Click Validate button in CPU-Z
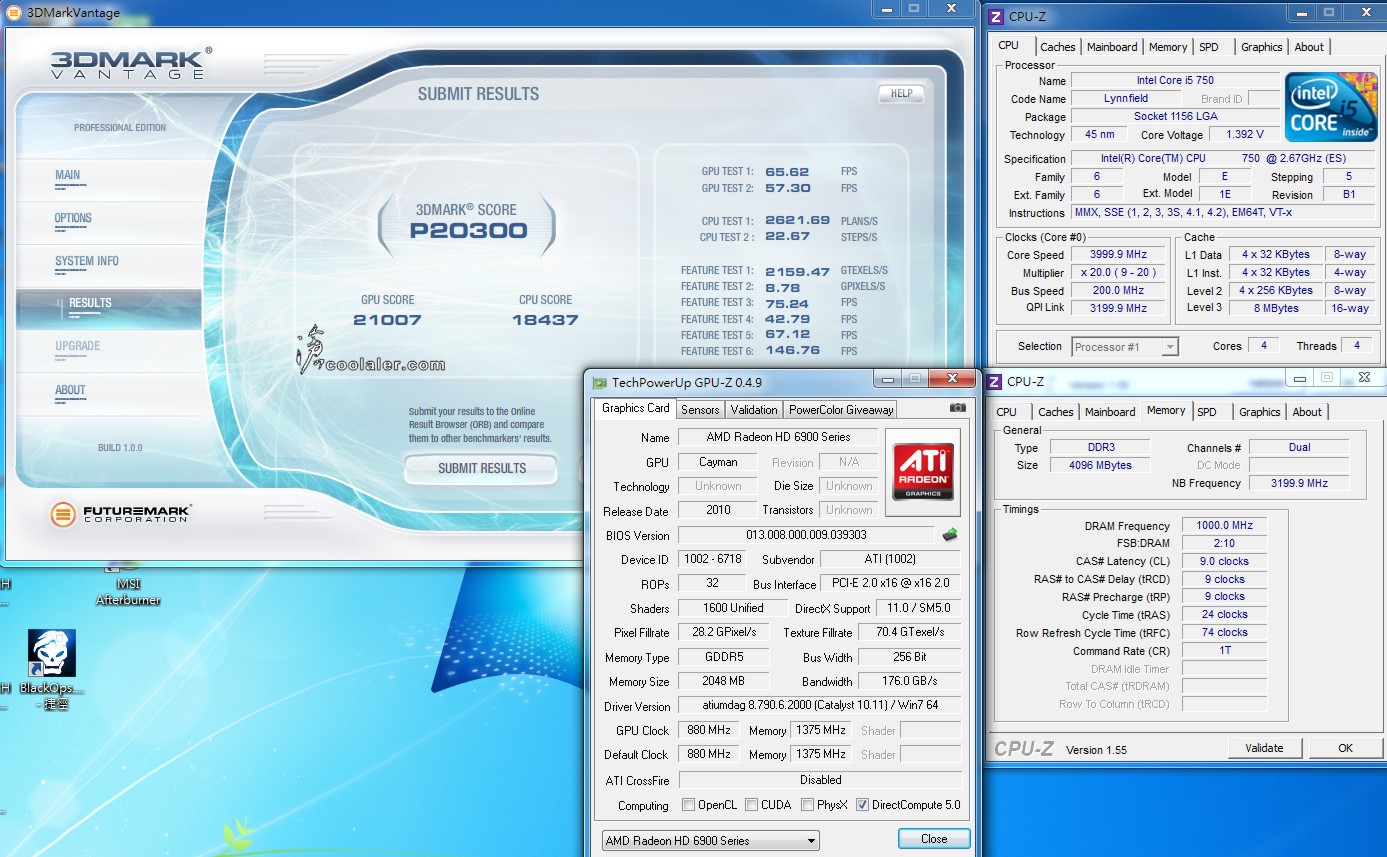Screen dimensions: 1387x857 (1264, 748)
